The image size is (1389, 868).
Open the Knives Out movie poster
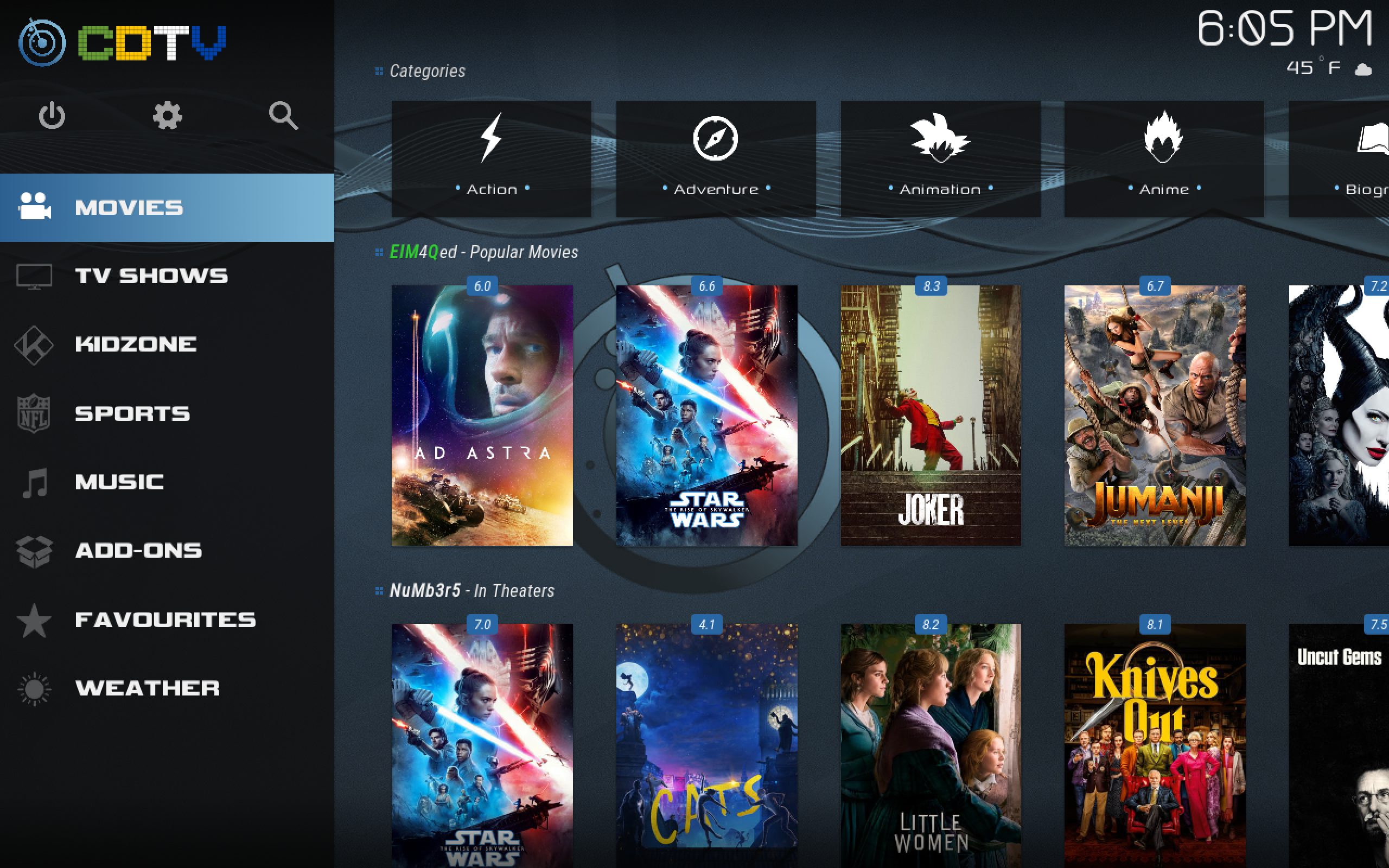tap(1155, 746)
